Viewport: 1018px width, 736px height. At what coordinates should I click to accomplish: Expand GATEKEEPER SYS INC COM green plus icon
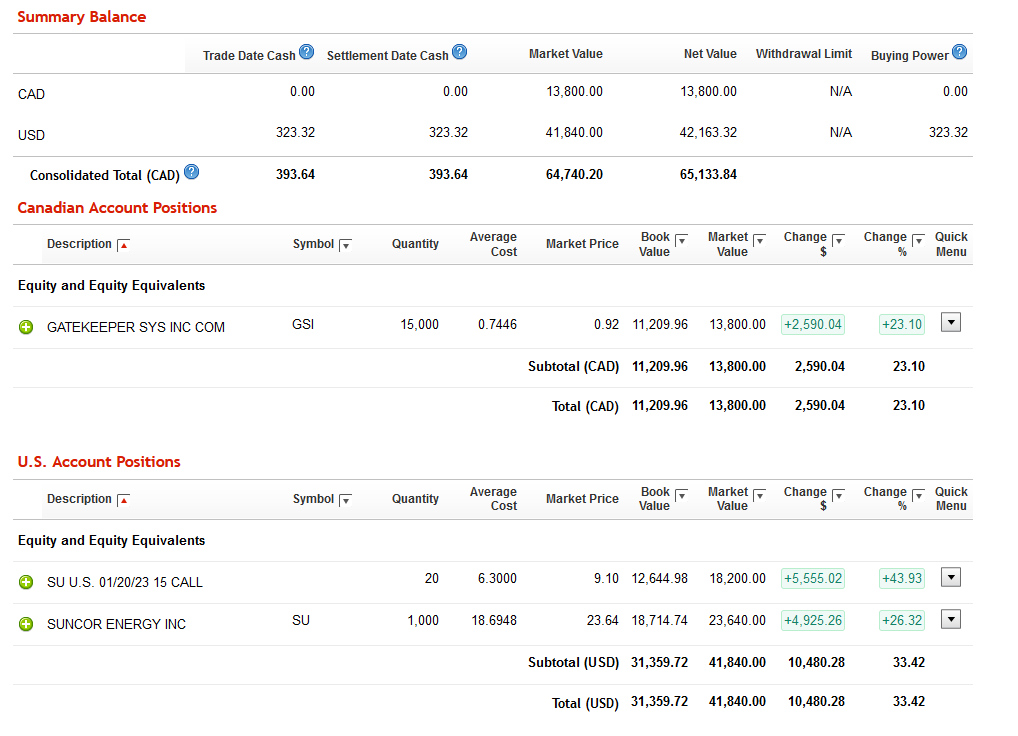point(26,327)
